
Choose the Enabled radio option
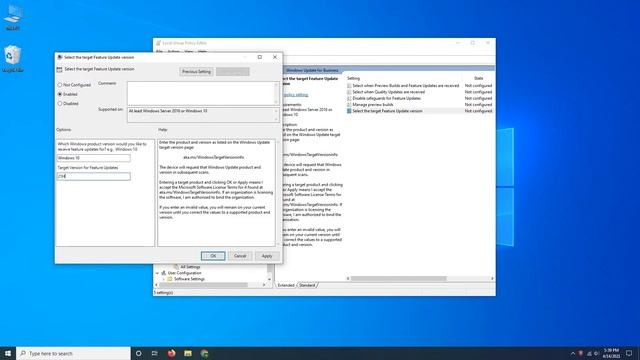[x=60, y=94]
